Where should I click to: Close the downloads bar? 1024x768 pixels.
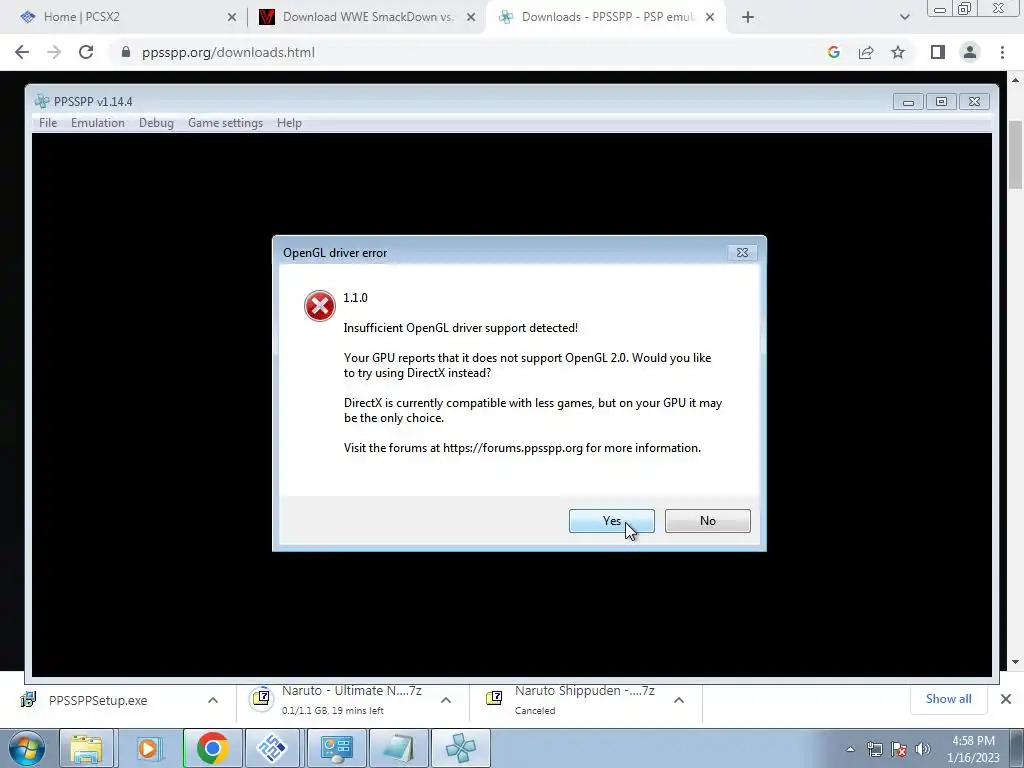(x=1006, y=699)
